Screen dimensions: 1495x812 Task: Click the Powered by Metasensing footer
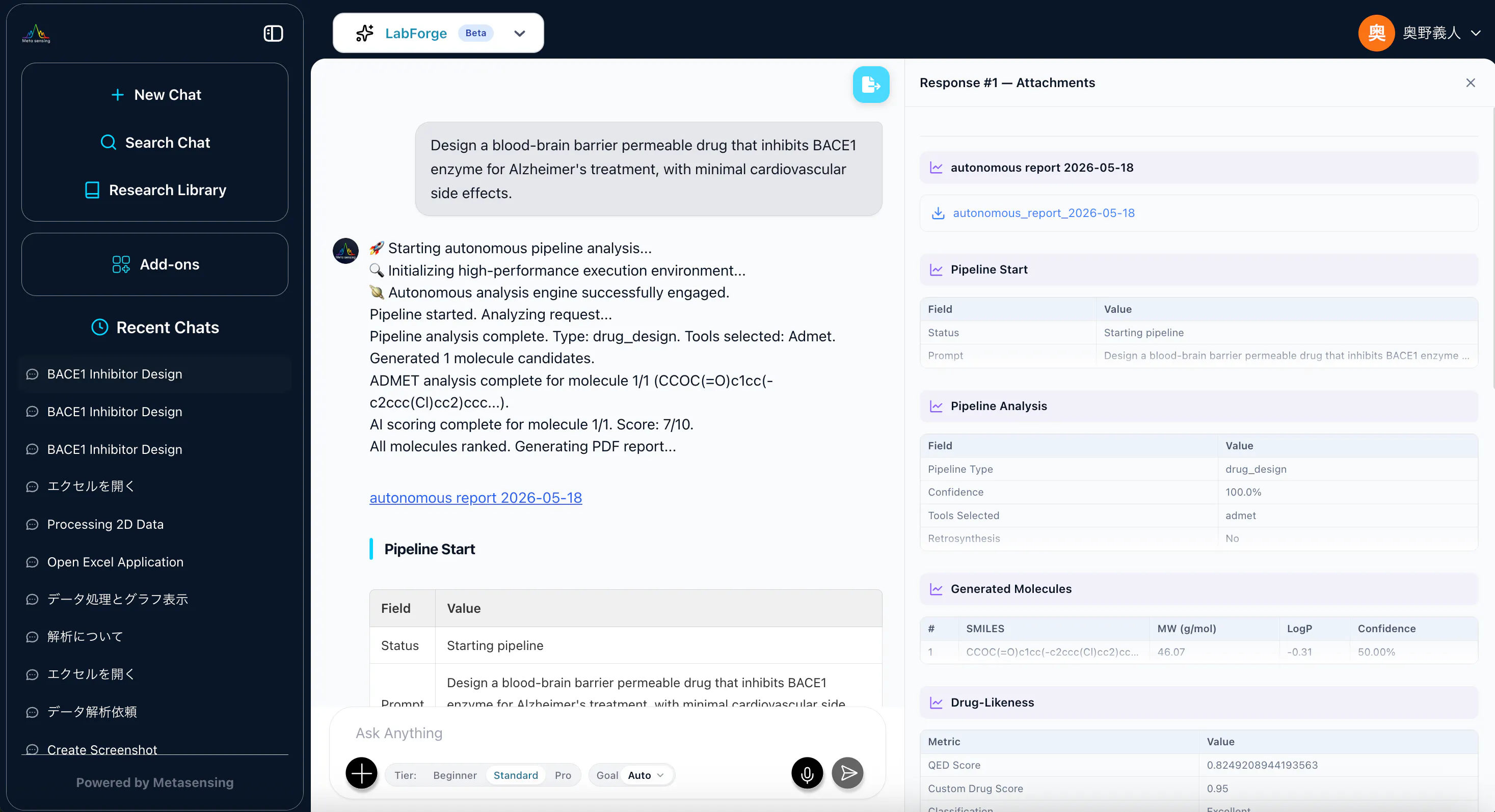[154, 782]
